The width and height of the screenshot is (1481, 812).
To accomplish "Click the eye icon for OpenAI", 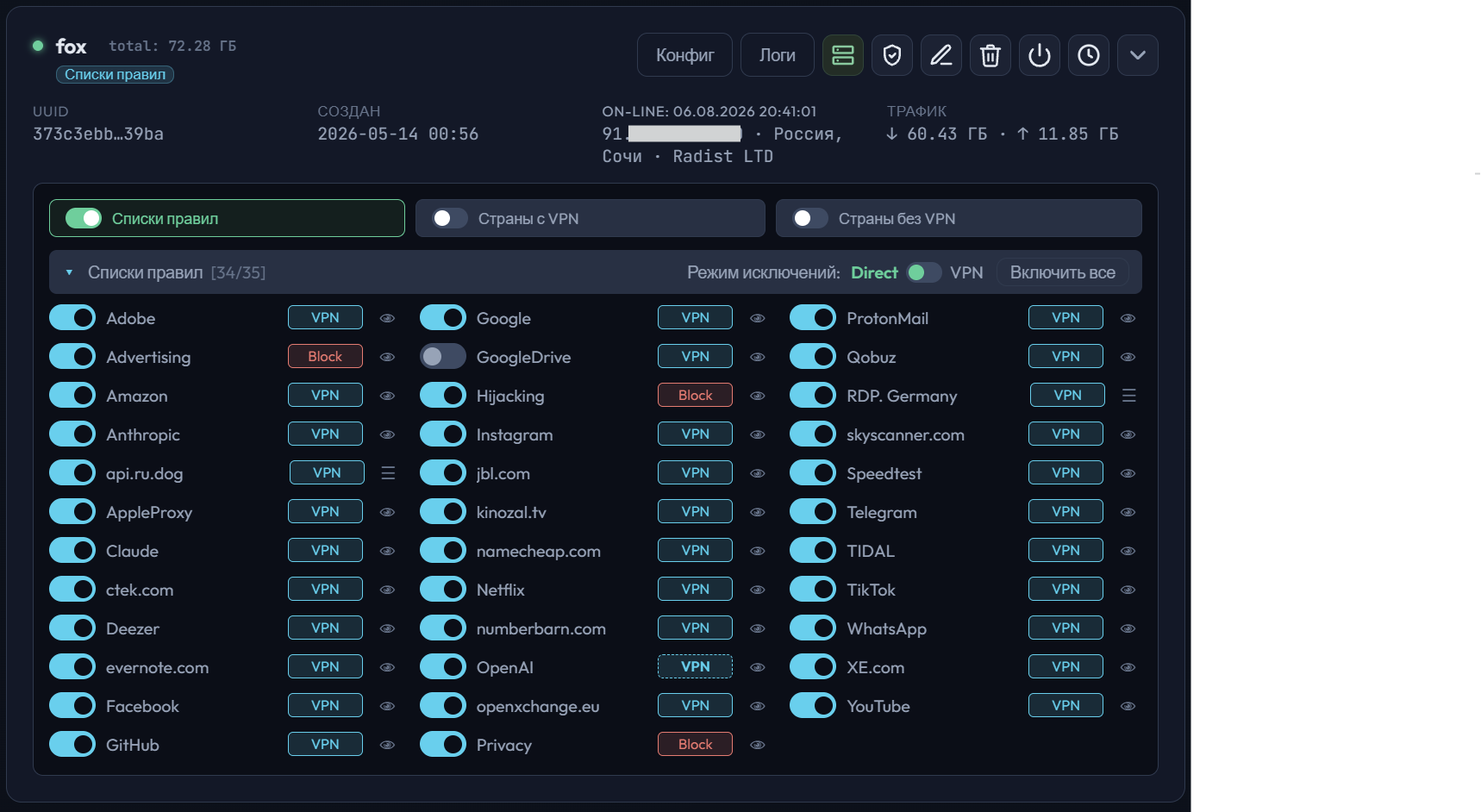I will pos(758,667).
